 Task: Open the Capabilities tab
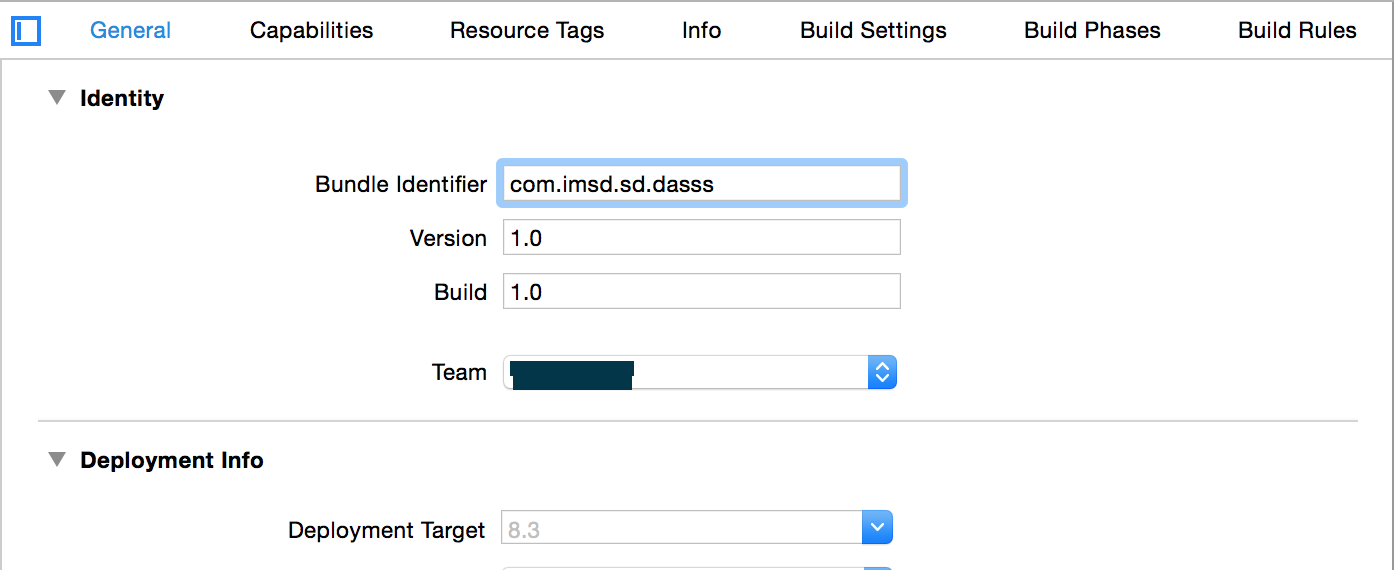coord(311,31)
